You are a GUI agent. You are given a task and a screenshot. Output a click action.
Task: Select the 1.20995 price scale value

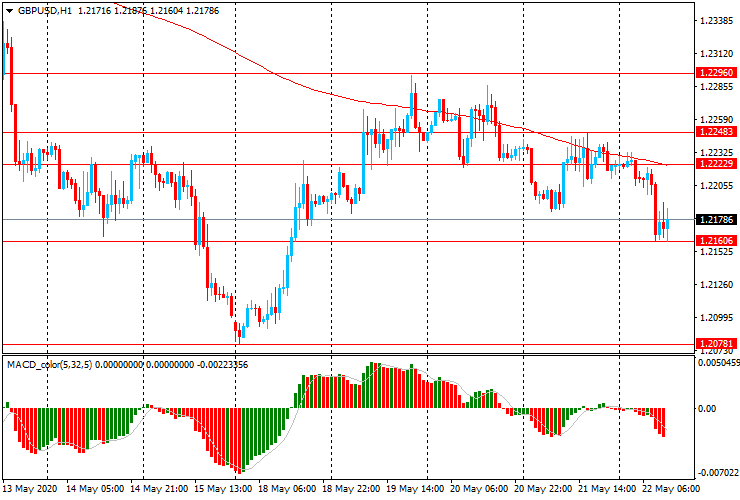coord(717,318)
